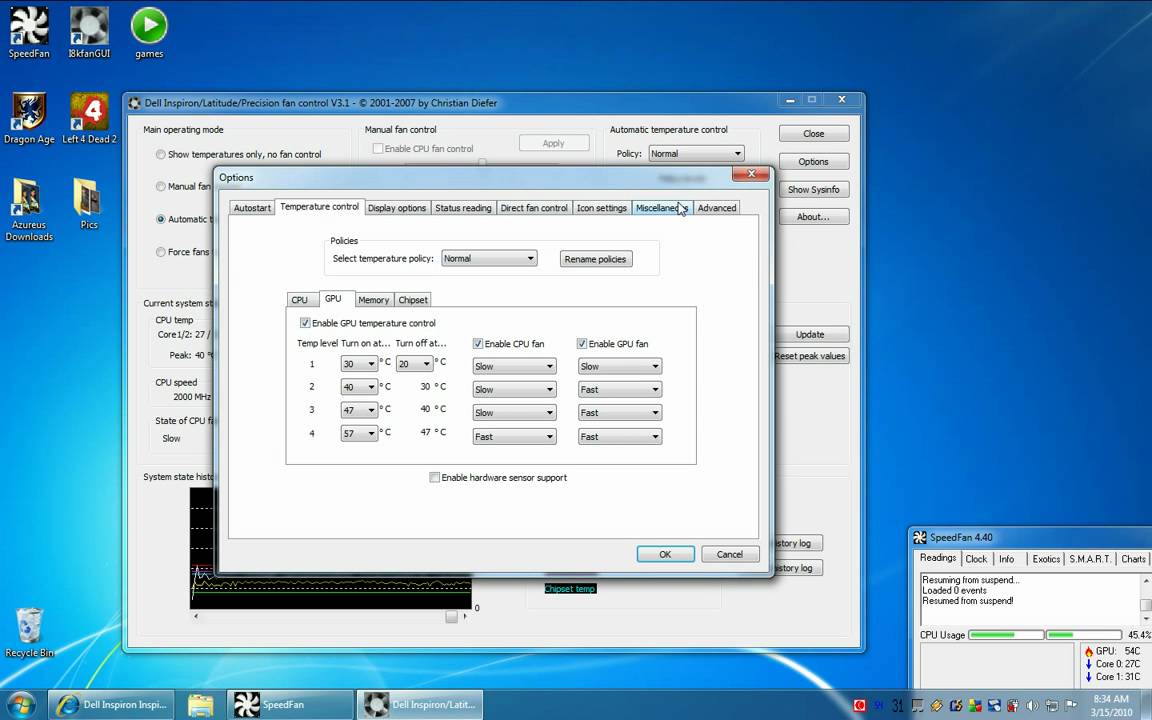Click the tray icon showing 31
Image resolution: width=1152 pixels, height=720 pixels.
pos(897,705)
